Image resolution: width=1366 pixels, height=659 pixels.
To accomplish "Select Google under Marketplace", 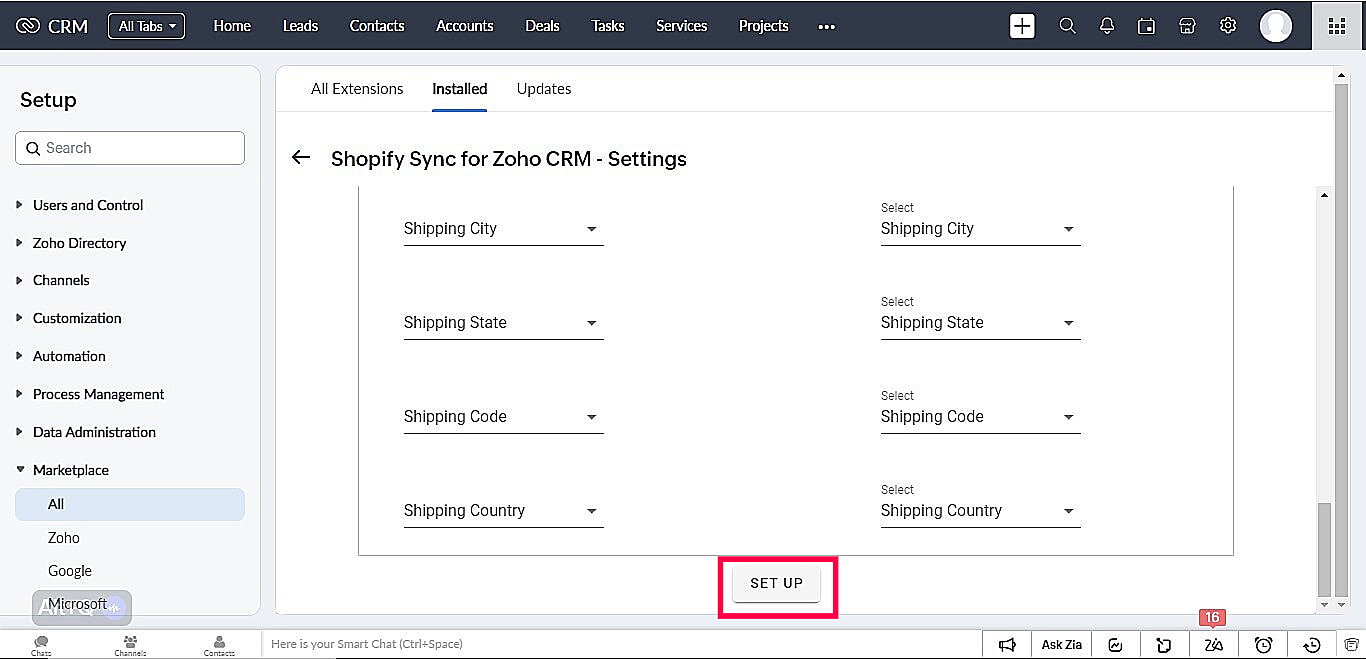I will pyautogui.click(x=70, y=571).
